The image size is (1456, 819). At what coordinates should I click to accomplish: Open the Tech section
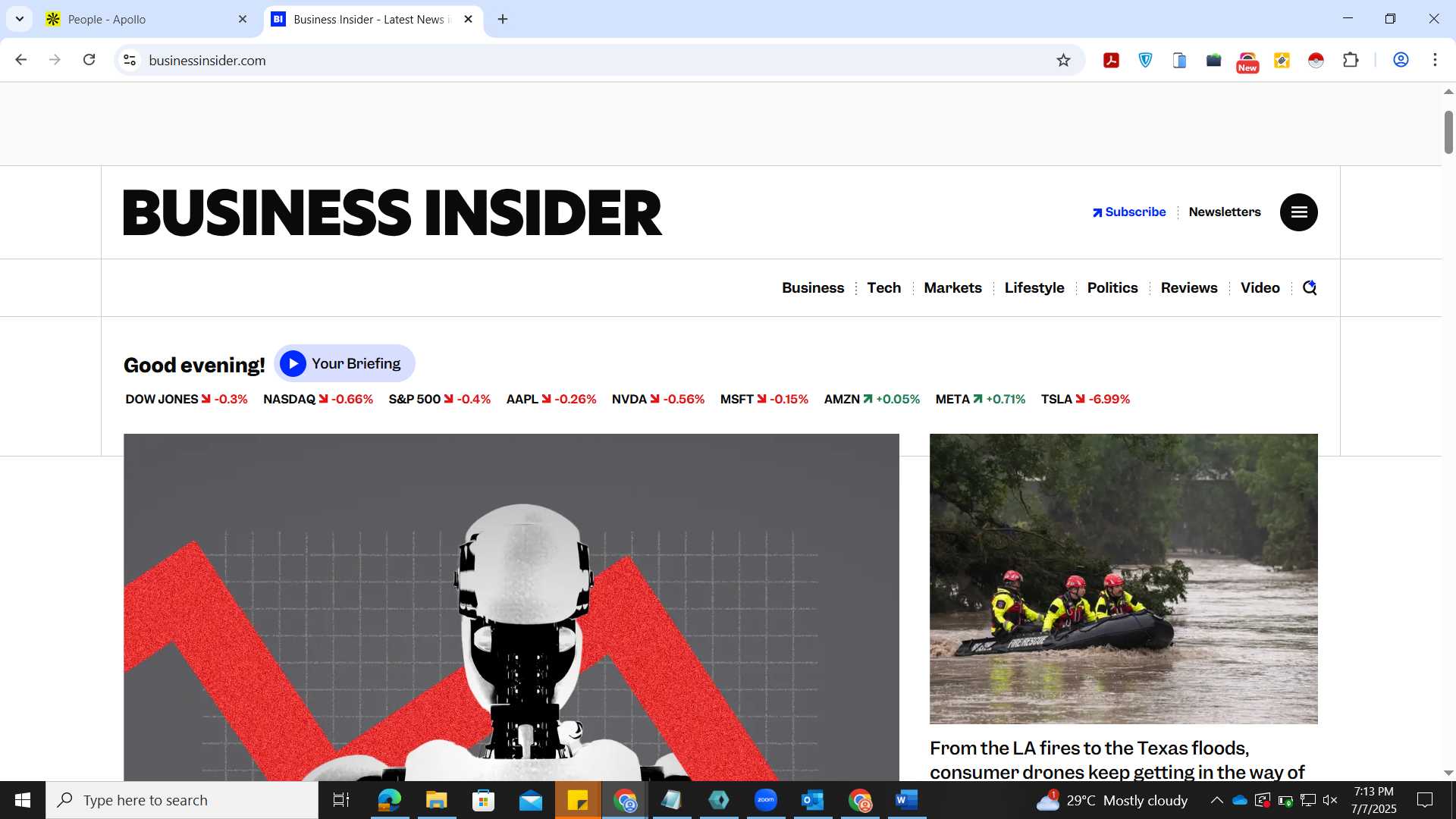click(884, 288)
